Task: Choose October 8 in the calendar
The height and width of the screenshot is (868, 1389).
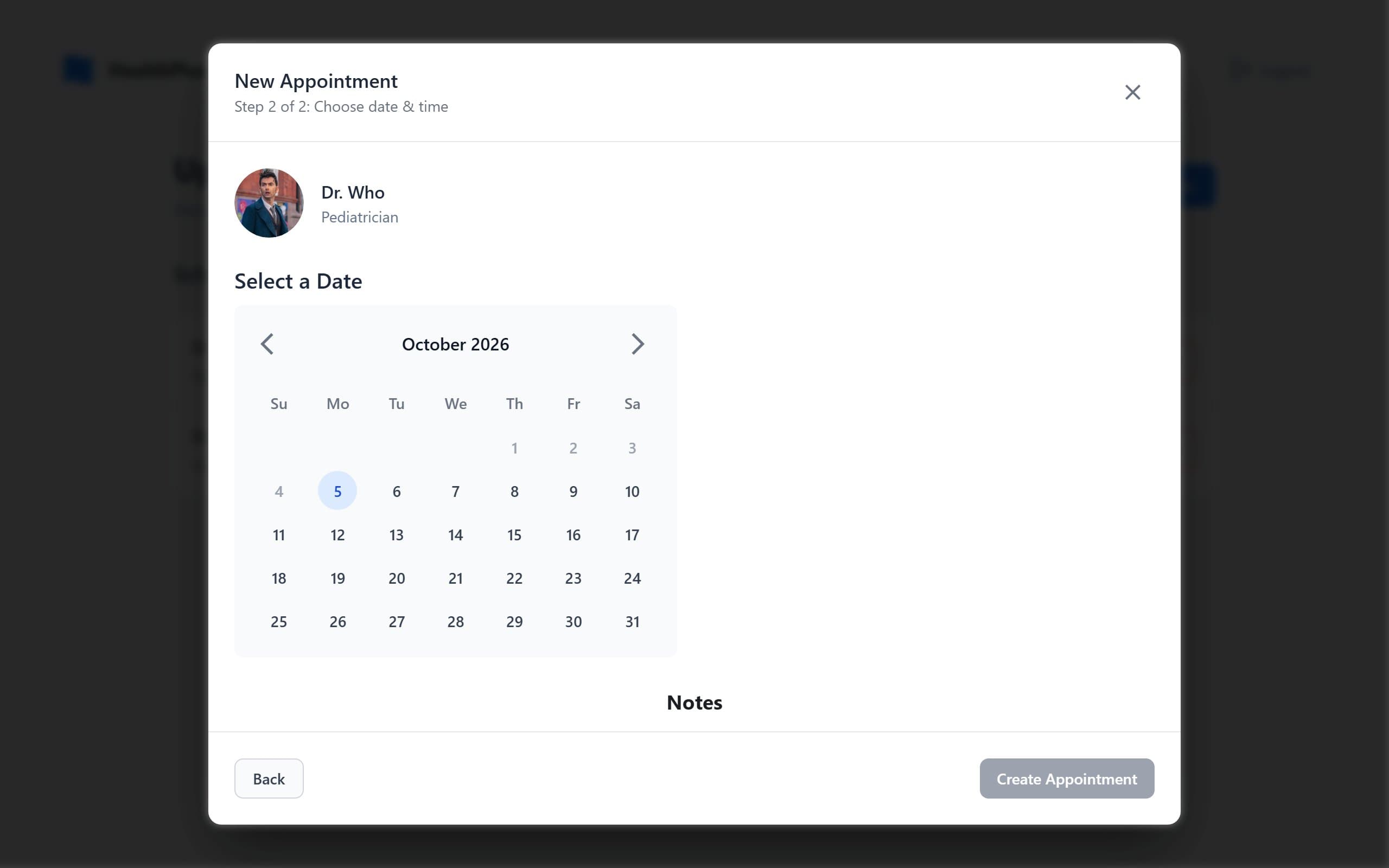Action: pos(514,491)
